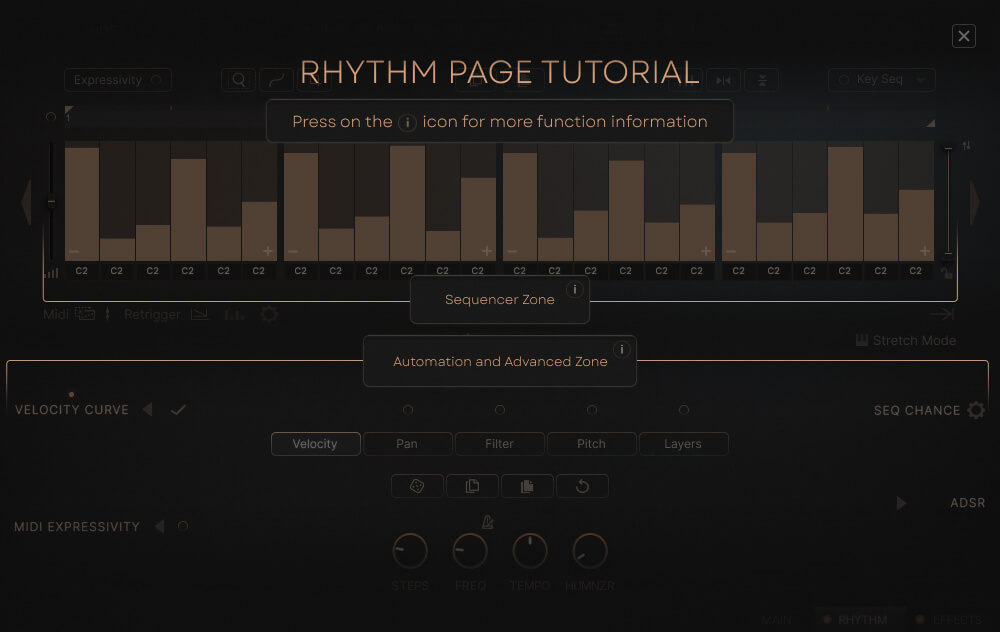The image size is (1000, 632).
Task: Open the Expressivity dropdown
Action: 117,79
